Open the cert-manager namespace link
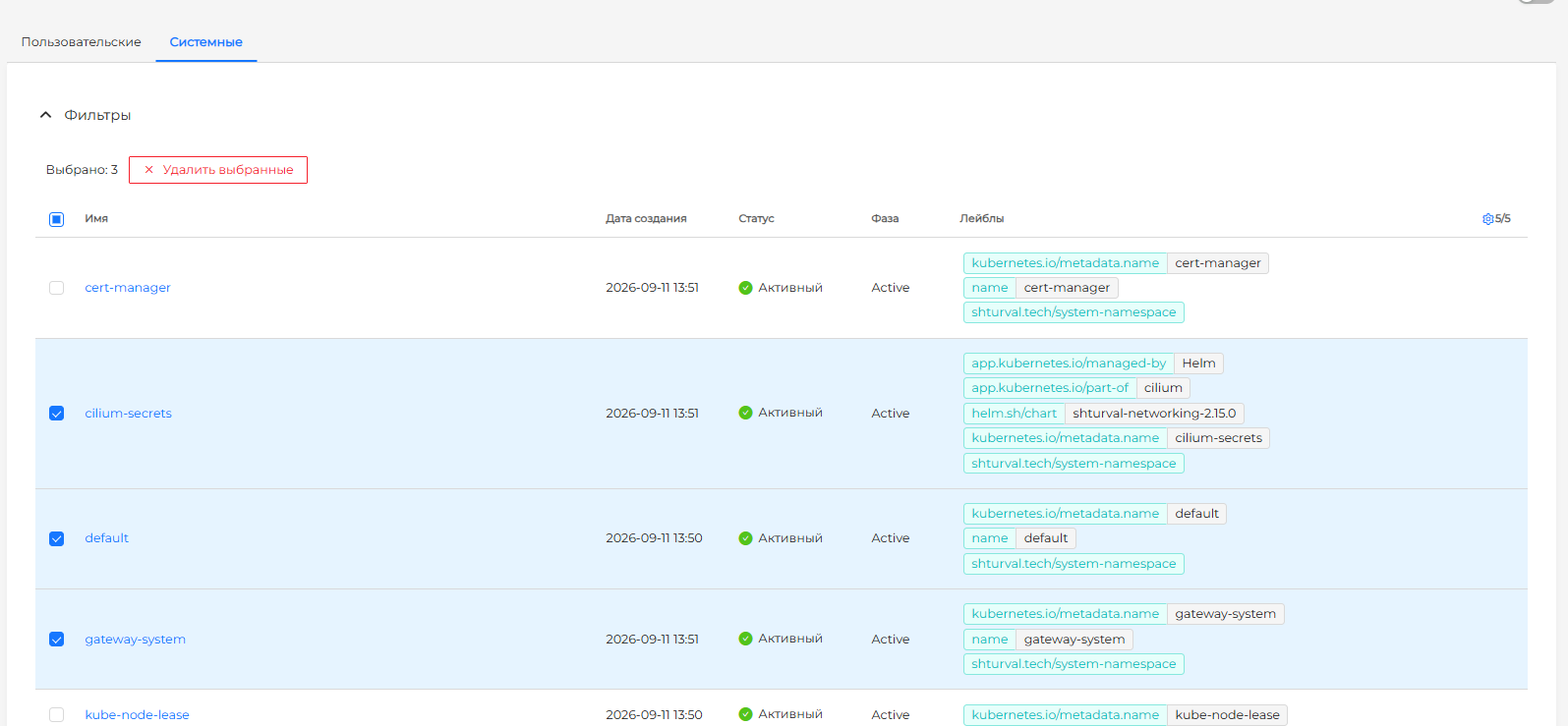The image size is (1568, 726). coord(128,288)
